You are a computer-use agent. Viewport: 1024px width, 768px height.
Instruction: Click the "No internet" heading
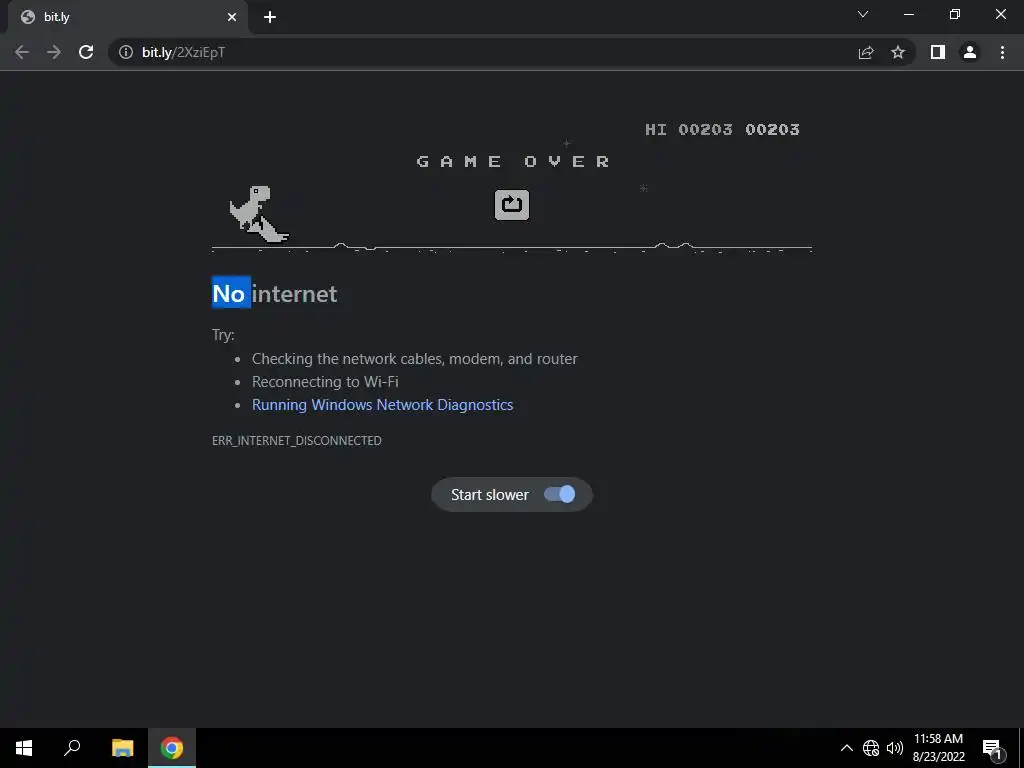point(274,294)
